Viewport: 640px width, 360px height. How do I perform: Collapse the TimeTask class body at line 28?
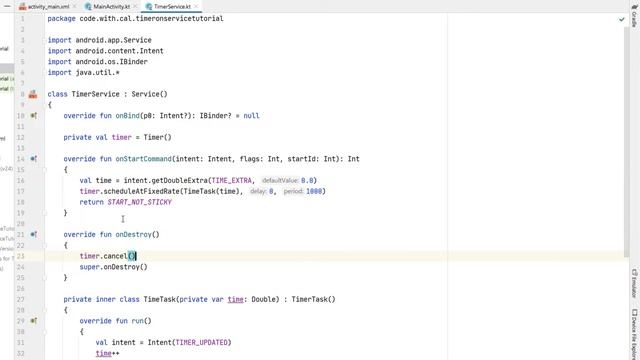45,310
